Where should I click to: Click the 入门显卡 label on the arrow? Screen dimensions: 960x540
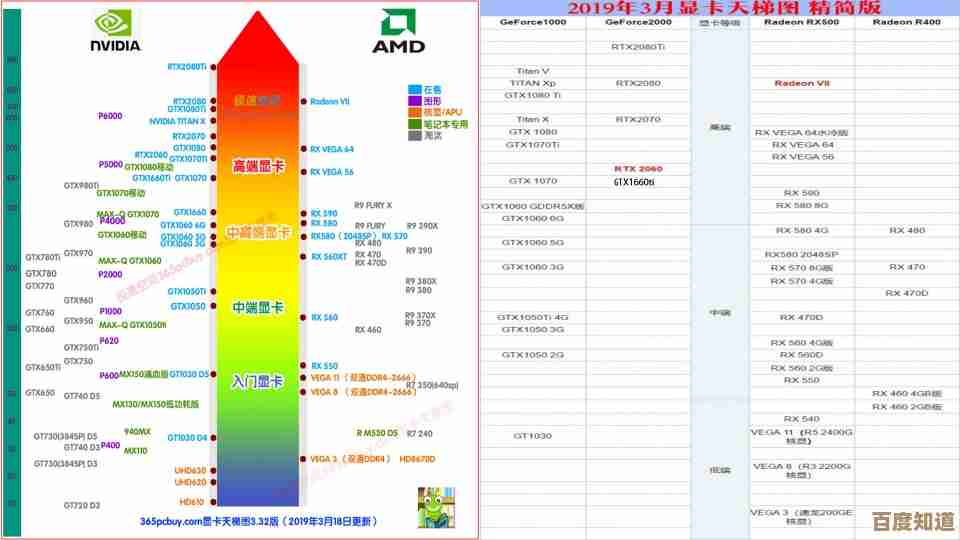[257, 382]
